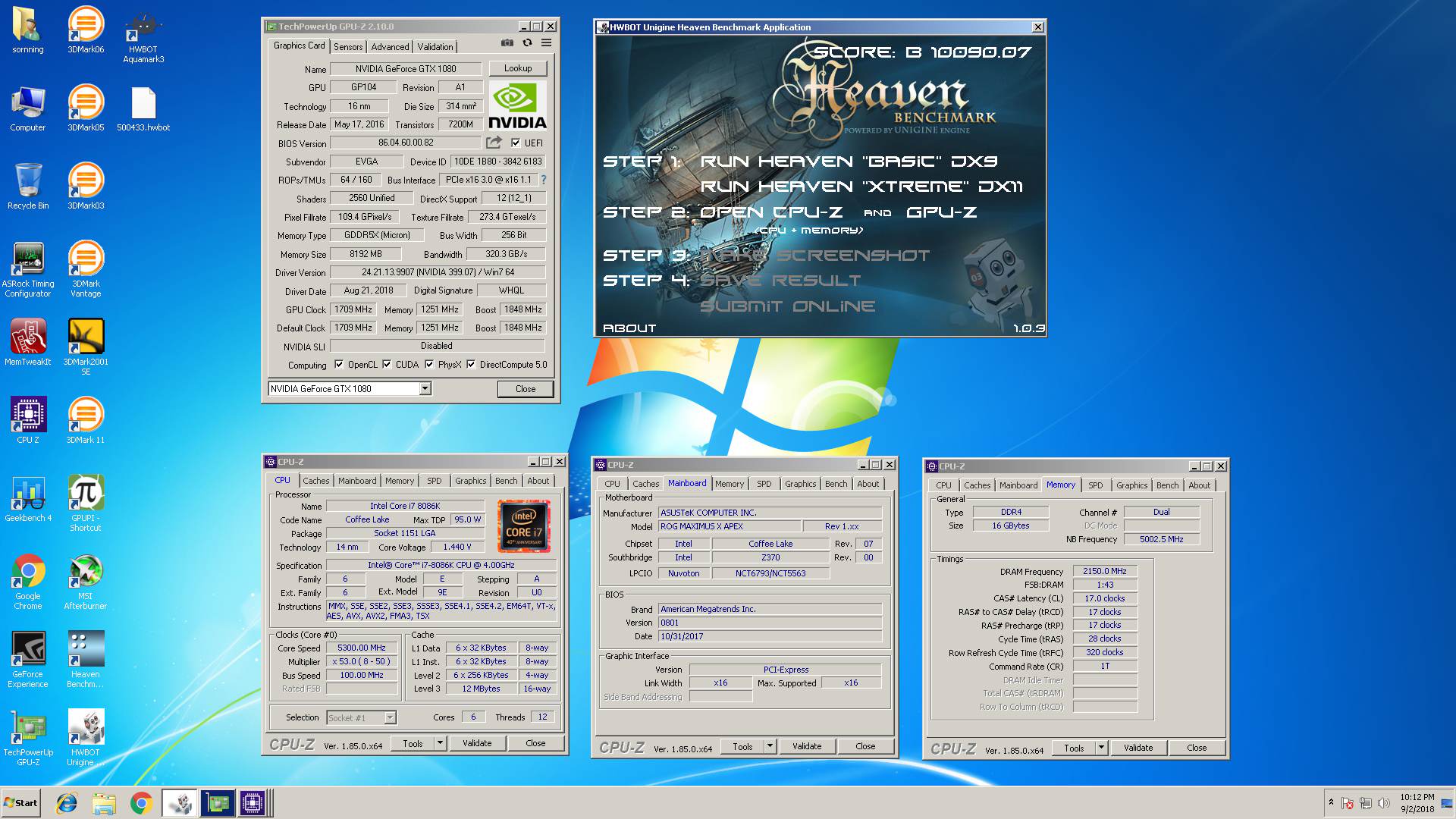Click Close in CPU-Z Memory window
Image resolution: width=1456 pixels, height=819 pixels.
[1197, 748]
